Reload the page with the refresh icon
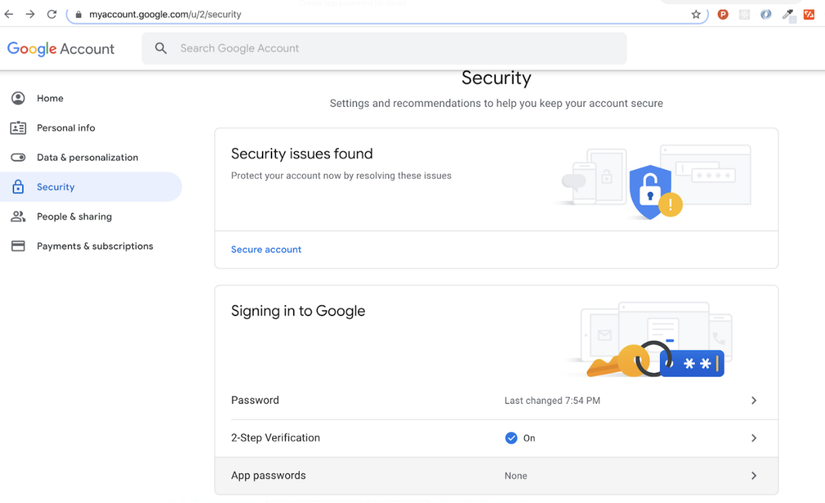Screen dimensions: 825x503 click(52, 15)
